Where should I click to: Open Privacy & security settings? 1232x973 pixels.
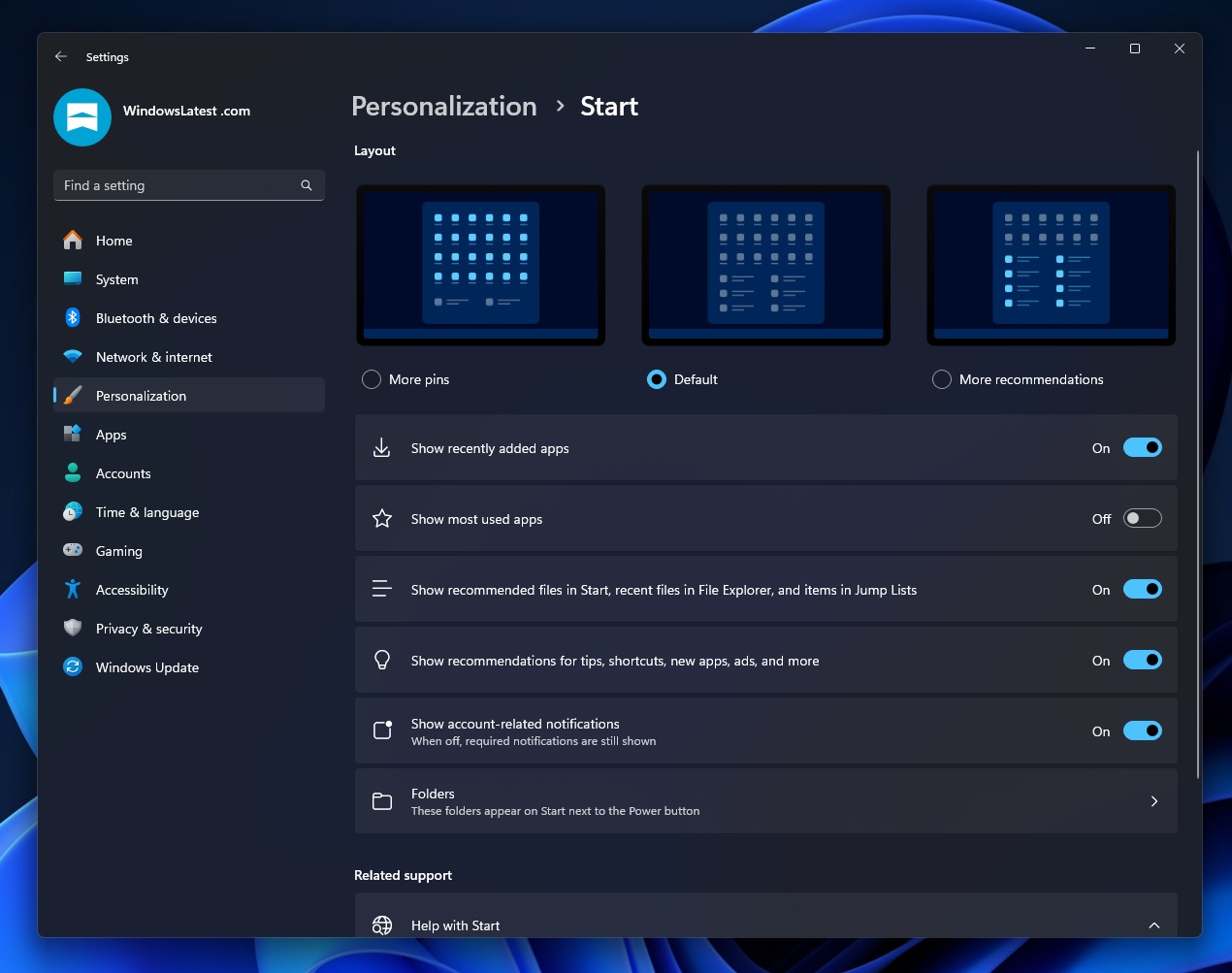pos(189,629)
